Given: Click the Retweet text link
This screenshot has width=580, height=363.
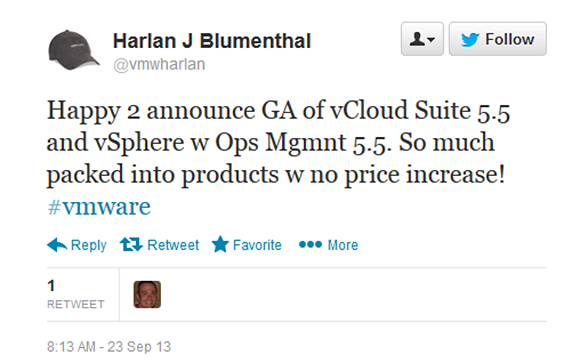Looking at the screenshot, I should pyautogui.click(x=173, y=245).
